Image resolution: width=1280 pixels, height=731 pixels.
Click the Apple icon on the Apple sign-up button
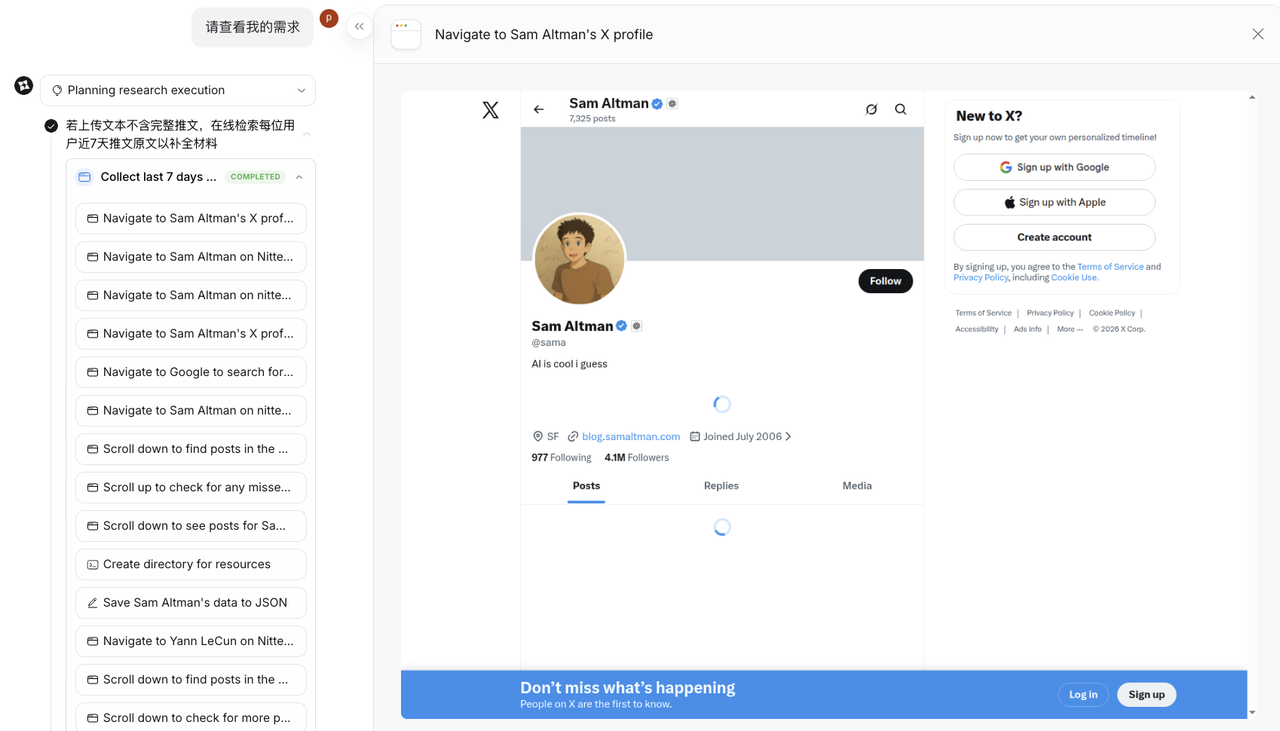[1009, 202]
